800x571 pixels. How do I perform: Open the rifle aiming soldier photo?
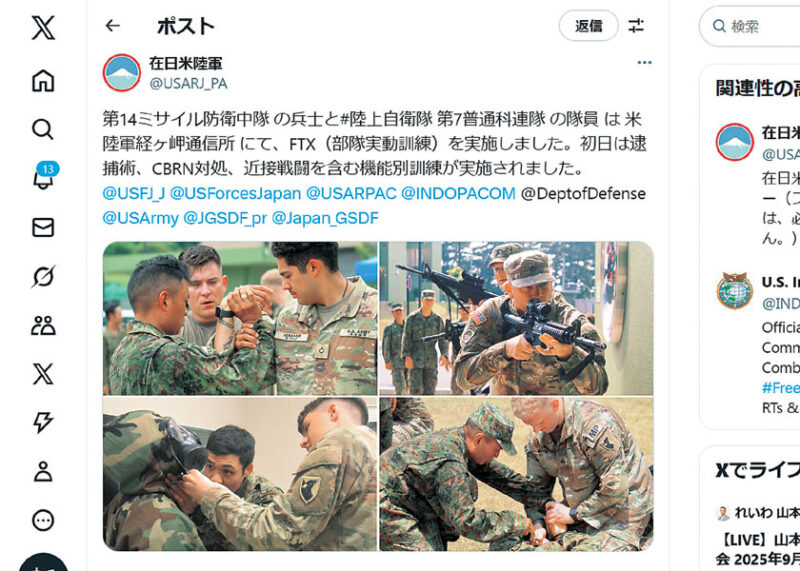pos(516,318)
